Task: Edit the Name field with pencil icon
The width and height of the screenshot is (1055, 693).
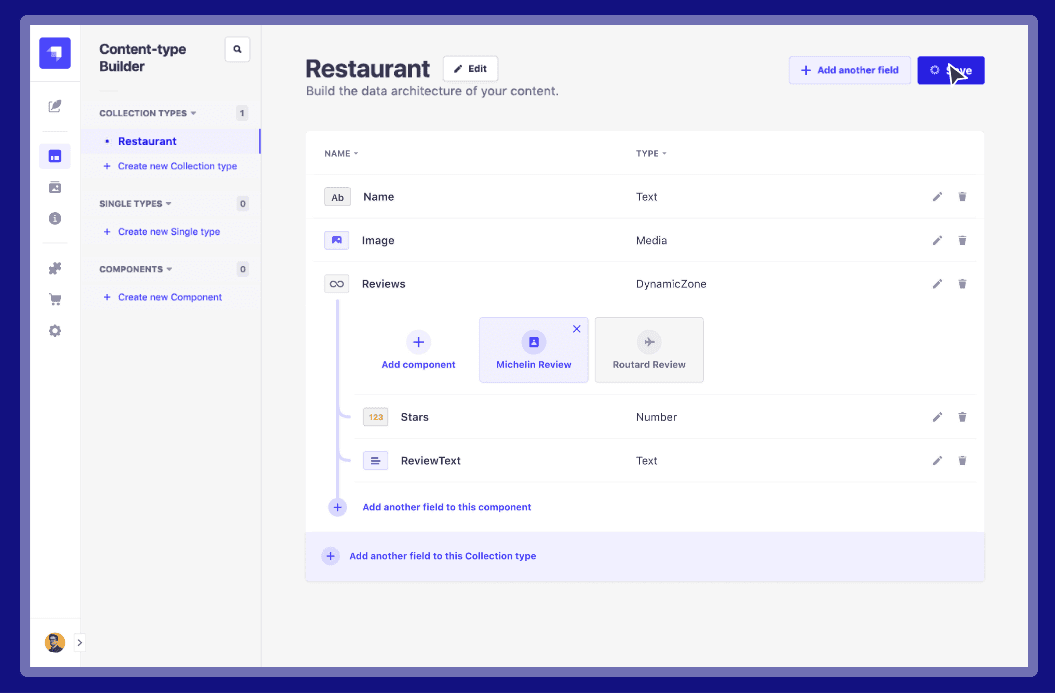Action: pos(937,197)
